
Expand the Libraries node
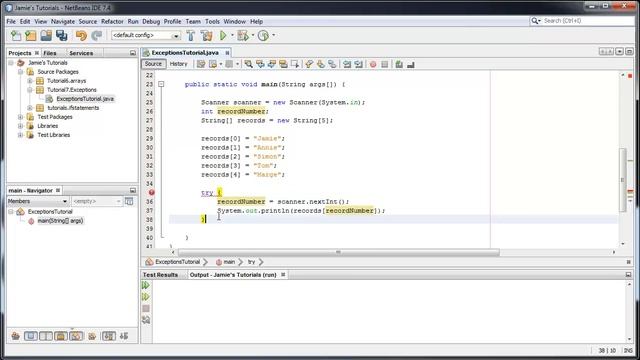20,126
